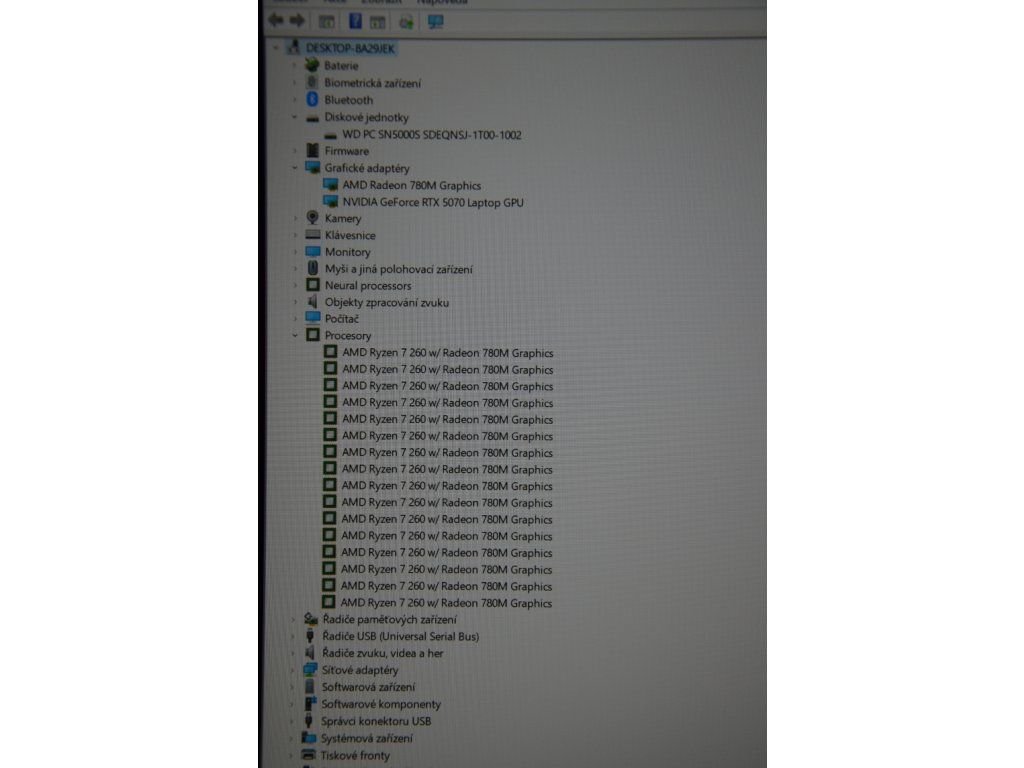Click the Neural processors chip icon
Viewport: 1024px width, 768px height.
313,285
